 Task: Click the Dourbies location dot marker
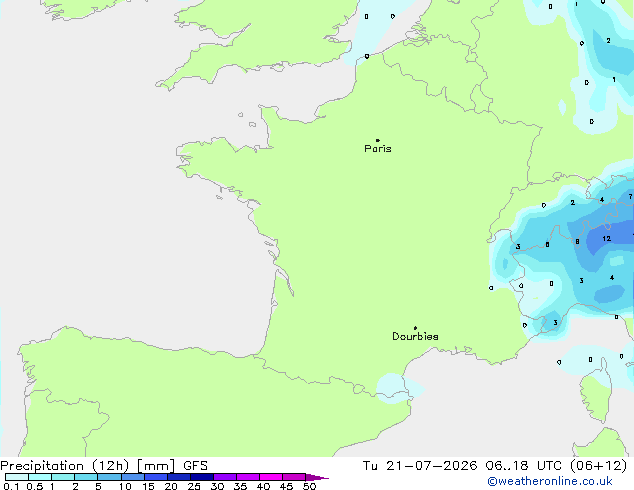415,328
